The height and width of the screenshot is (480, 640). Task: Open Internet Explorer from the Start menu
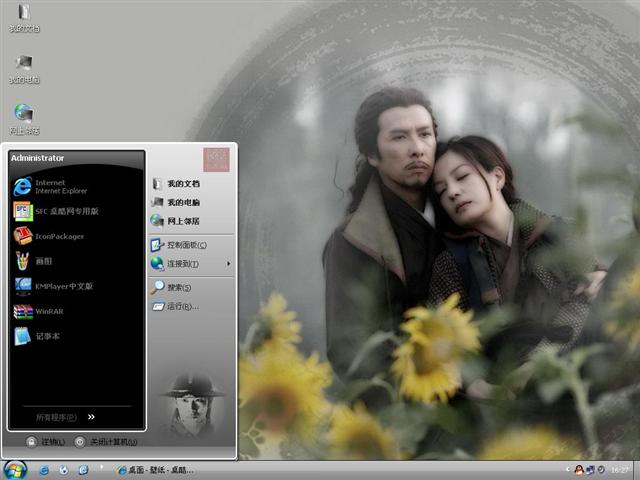[50, 186]
